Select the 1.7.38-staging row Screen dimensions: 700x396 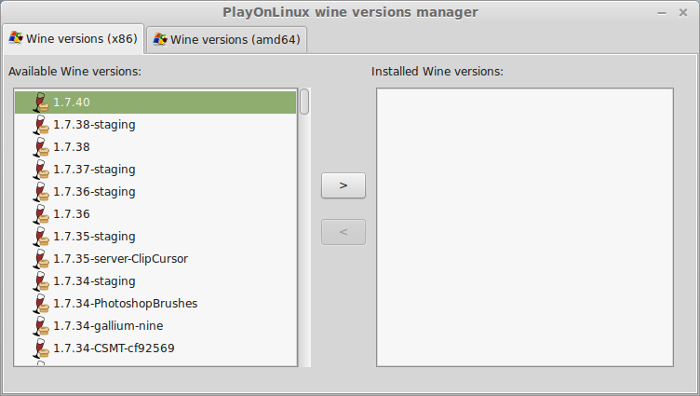pyautogui.click(x=155, y=125)
